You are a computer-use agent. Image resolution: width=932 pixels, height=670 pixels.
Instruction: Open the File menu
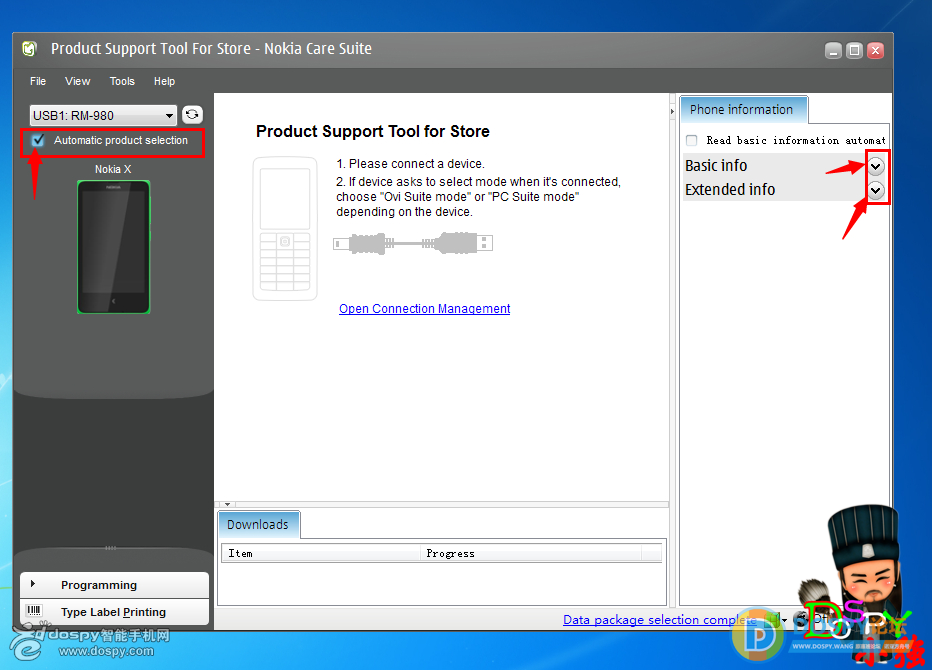pyautogui.click(x=38, y=81)
